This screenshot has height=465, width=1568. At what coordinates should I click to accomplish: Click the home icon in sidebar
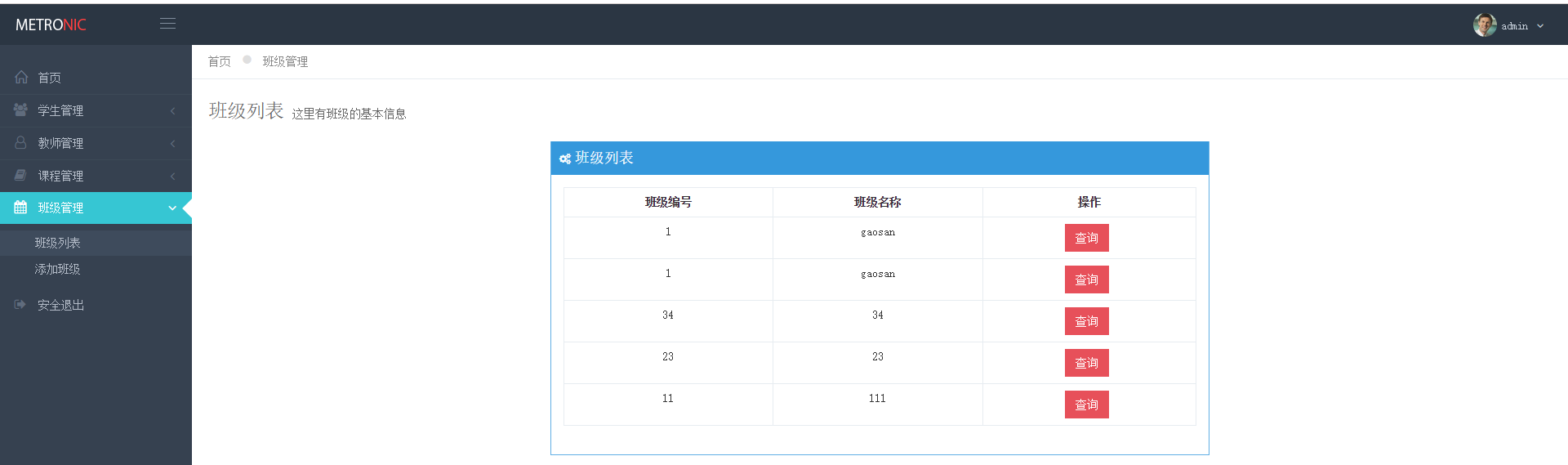pos(21,77)
